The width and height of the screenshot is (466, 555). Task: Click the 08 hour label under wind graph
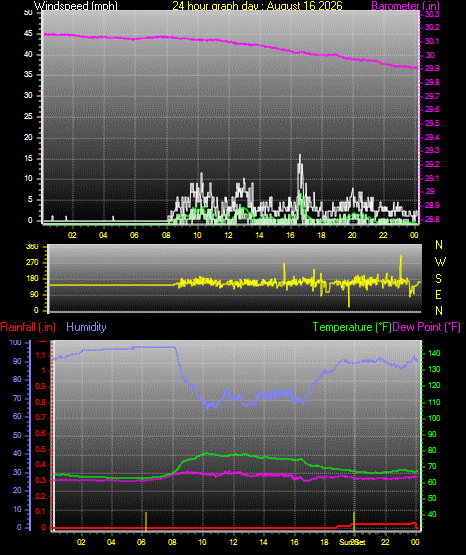166,235
